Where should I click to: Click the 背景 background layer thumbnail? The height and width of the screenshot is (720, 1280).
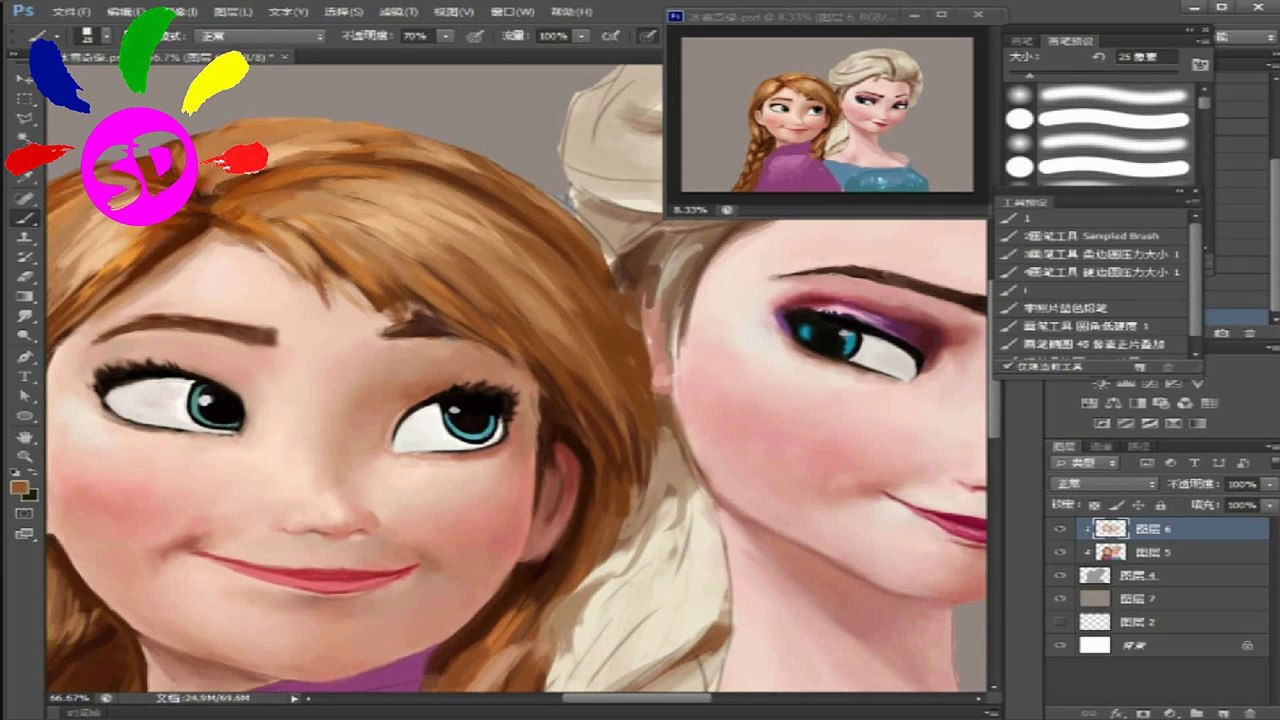[x=1095, y=646]
